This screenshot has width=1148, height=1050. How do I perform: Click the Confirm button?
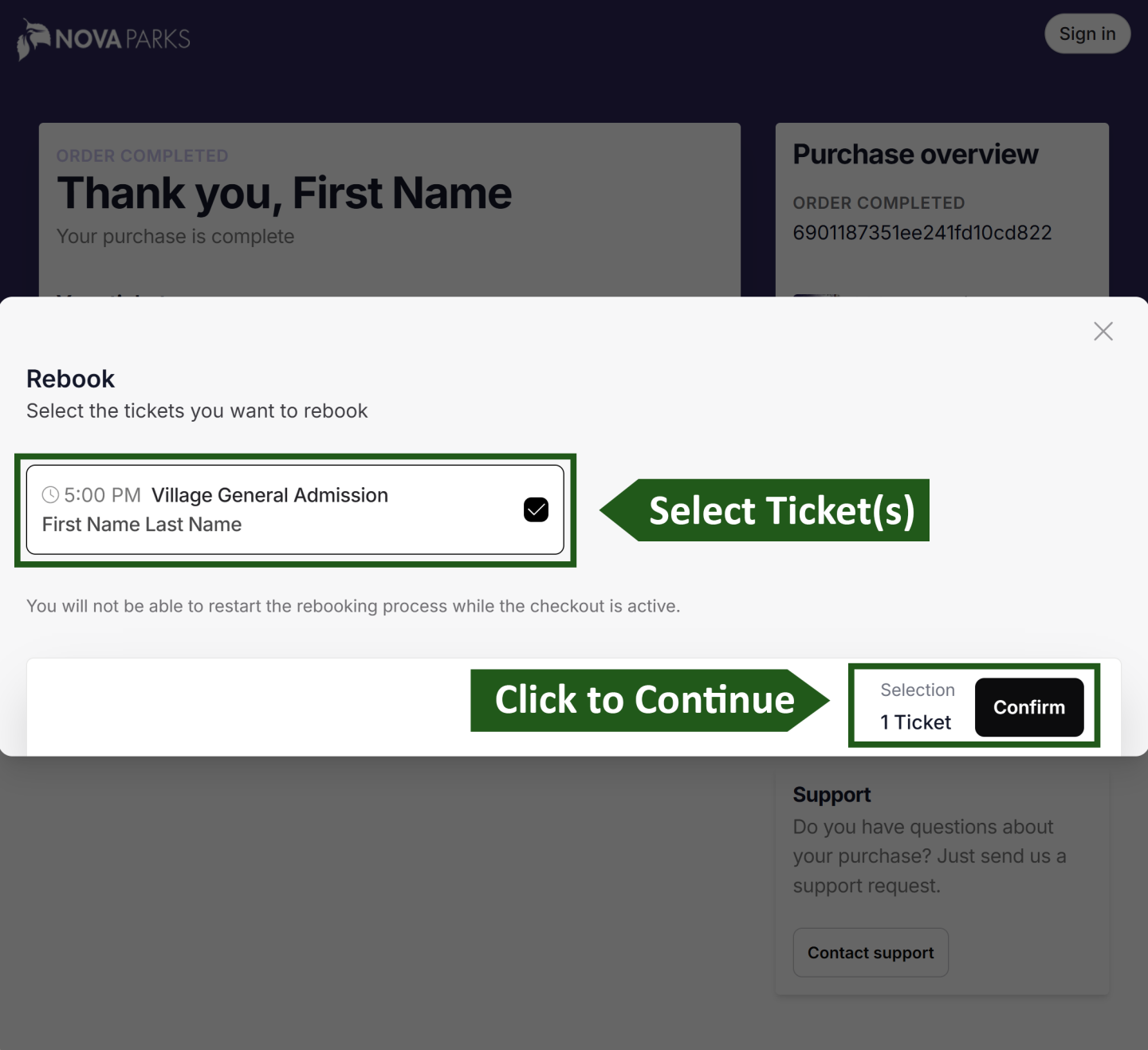tap(1028, 706)
